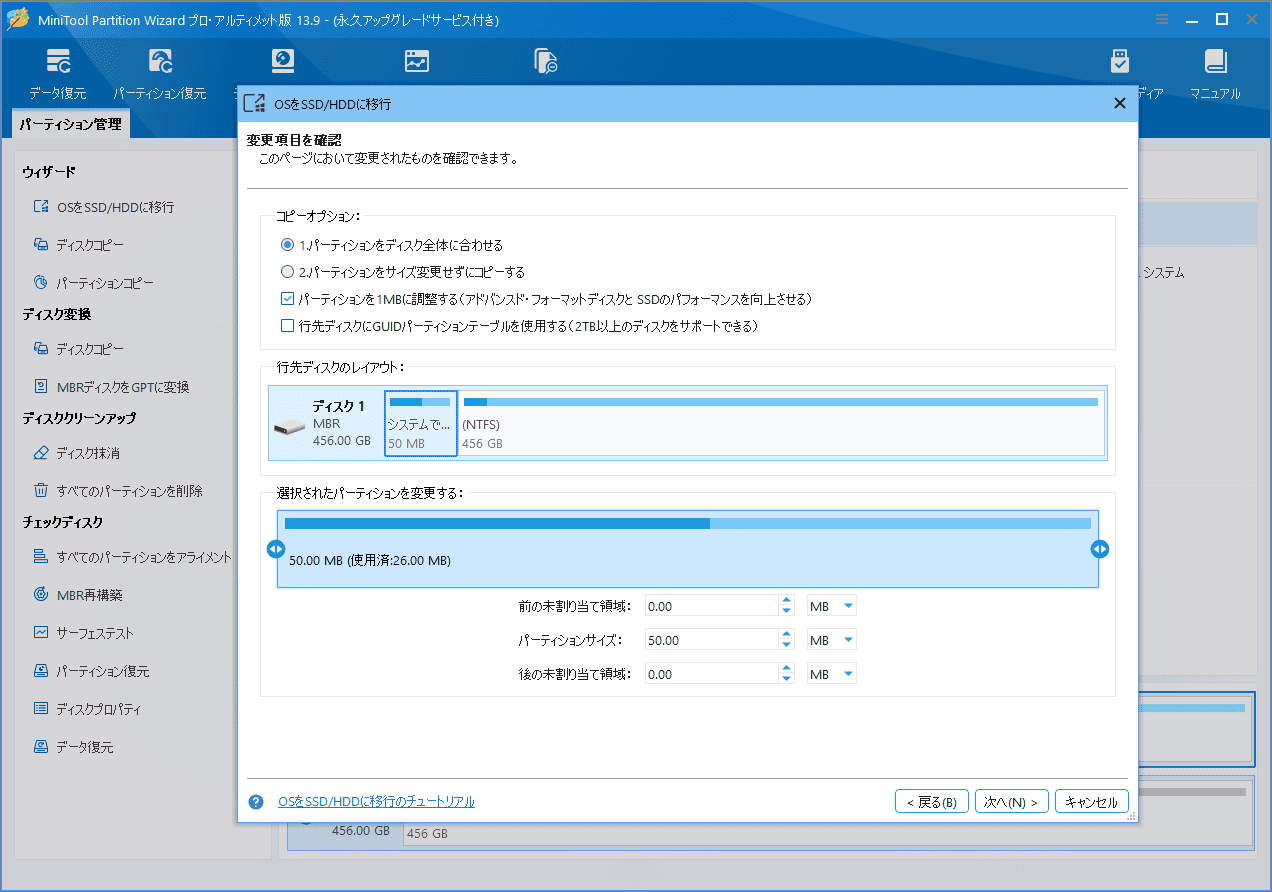1272x892 pixels.
Task: Select サーフェステスト in sidebar
Action: [x=83, y=633]
